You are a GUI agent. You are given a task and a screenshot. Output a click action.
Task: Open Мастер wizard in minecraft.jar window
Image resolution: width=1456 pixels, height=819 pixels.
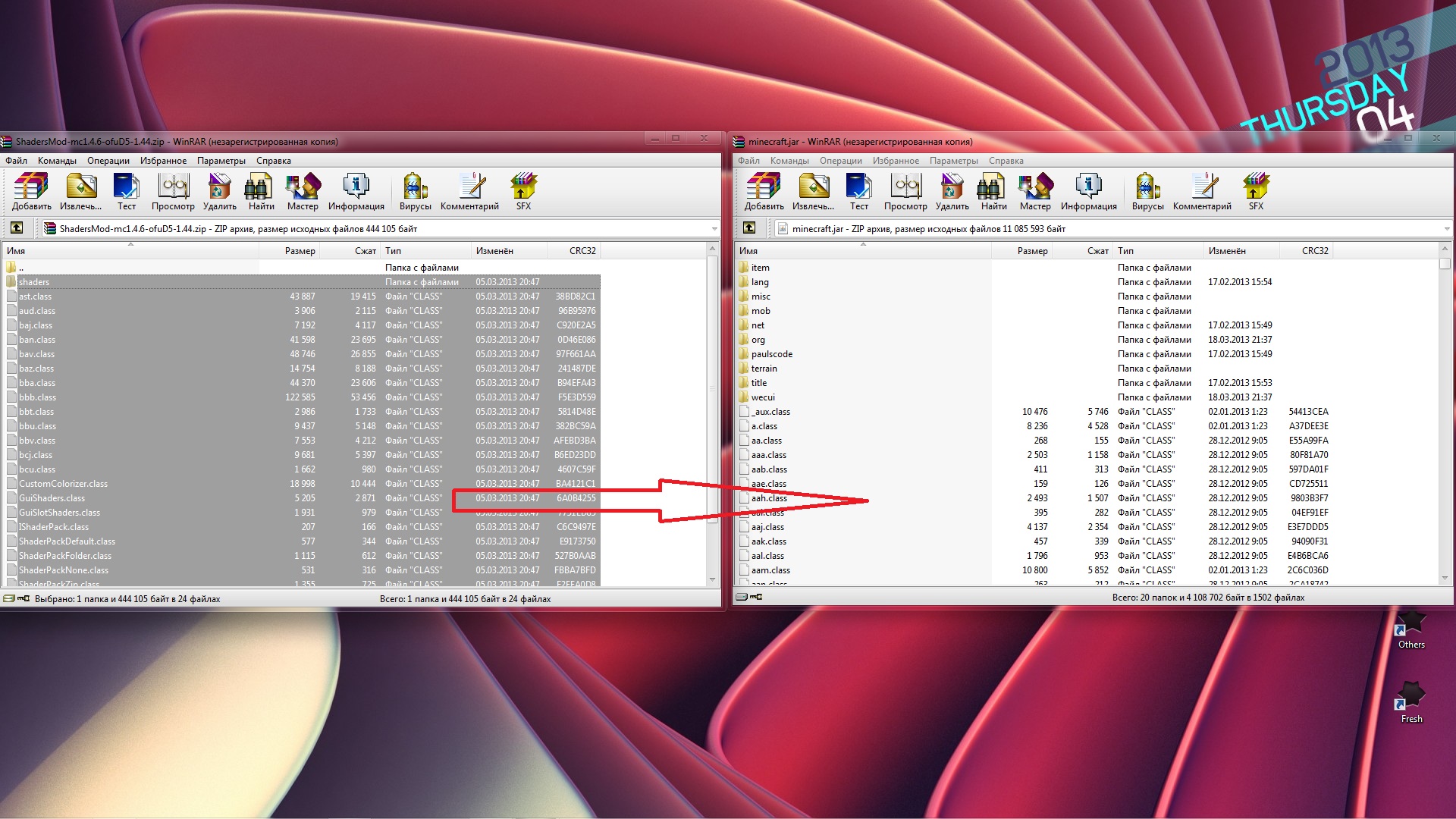click(x=1035, y=191)
